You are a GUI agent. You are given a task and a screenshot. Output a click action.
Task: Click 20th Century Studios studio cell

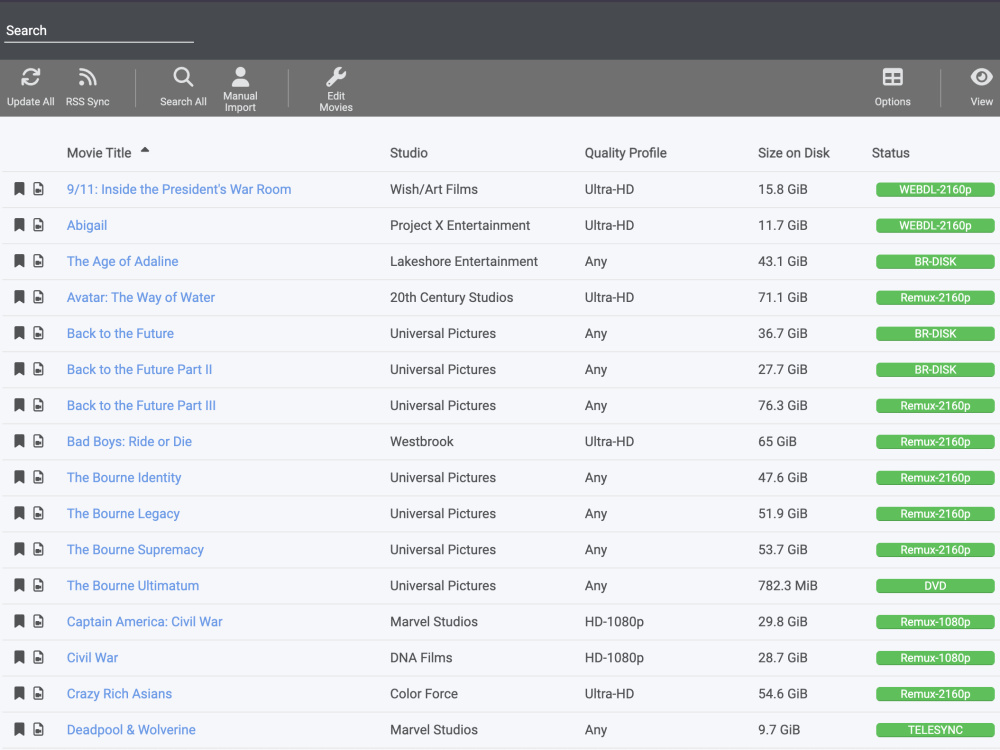452,297
